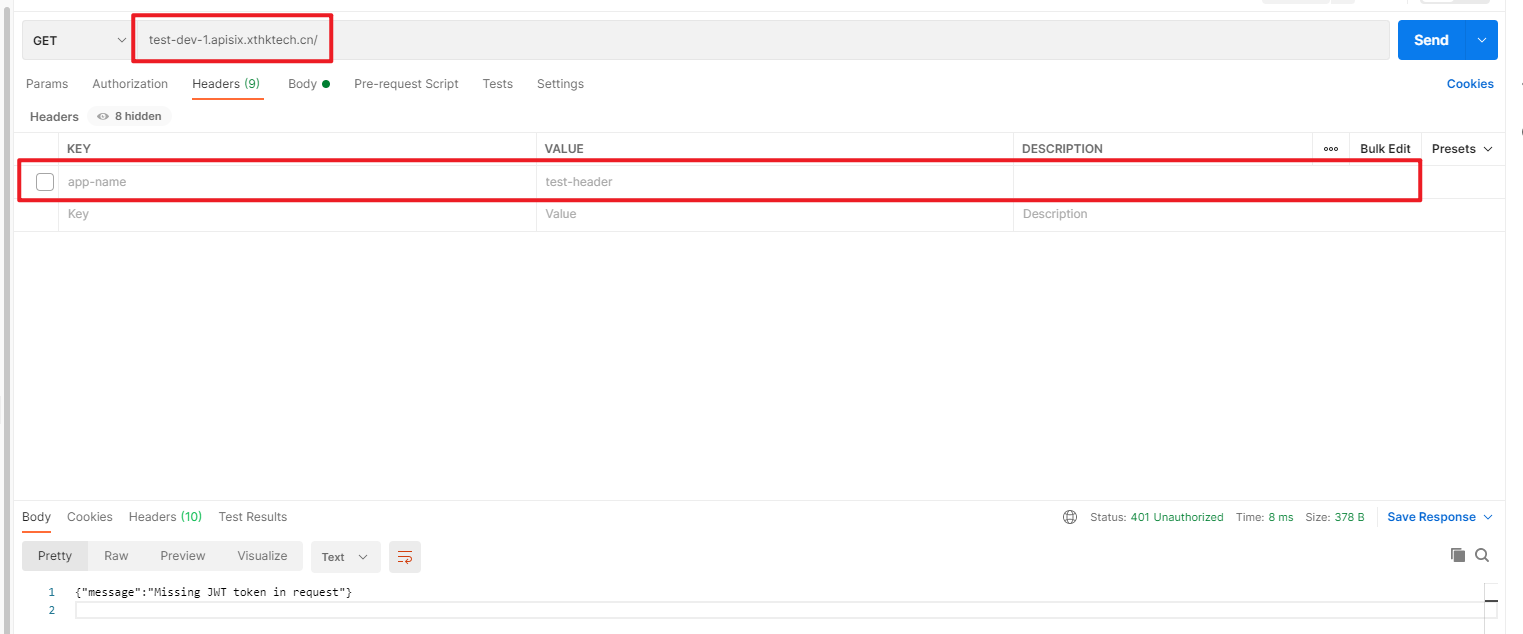Click the response size 378 B
The width and height of the screenshot is (1523, 634).
pos(1349,517)
